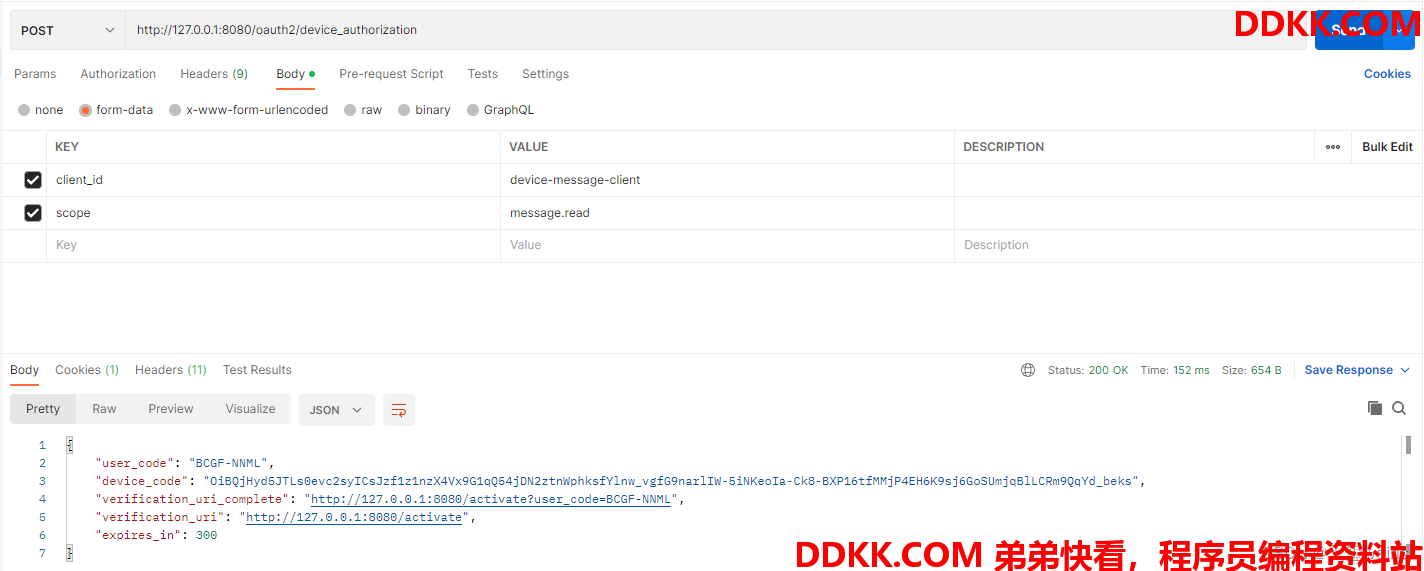Screen dimensions: 1424x571
Task: Click the network globe icon
Action: [1028, 370]
